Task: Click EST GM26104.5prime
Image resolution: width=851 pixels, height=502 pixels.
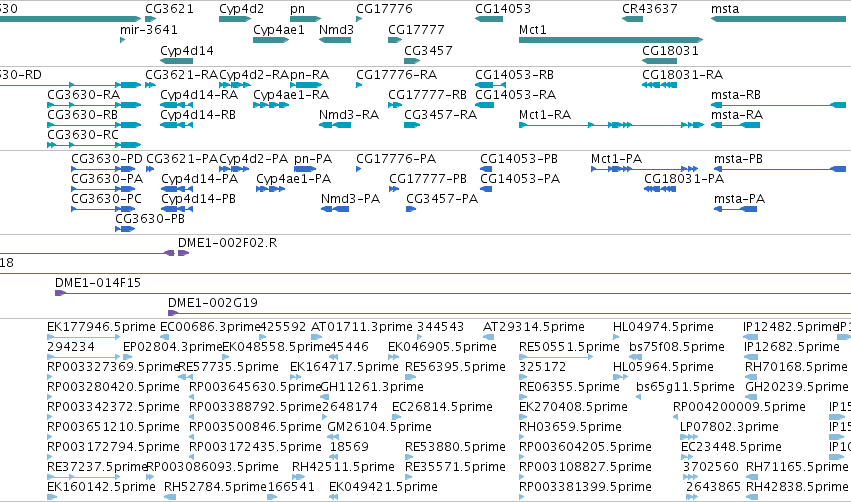Action: (379, 427)
